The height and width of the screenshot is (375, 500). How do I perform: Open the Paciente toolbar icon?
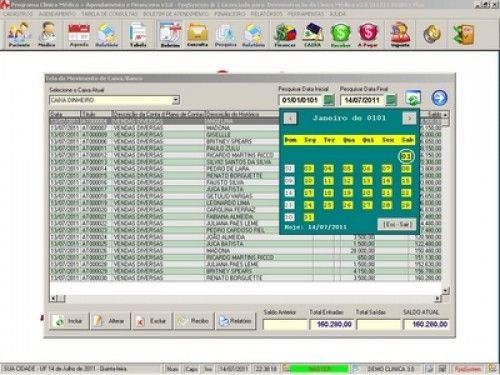[x=19, y=35]
